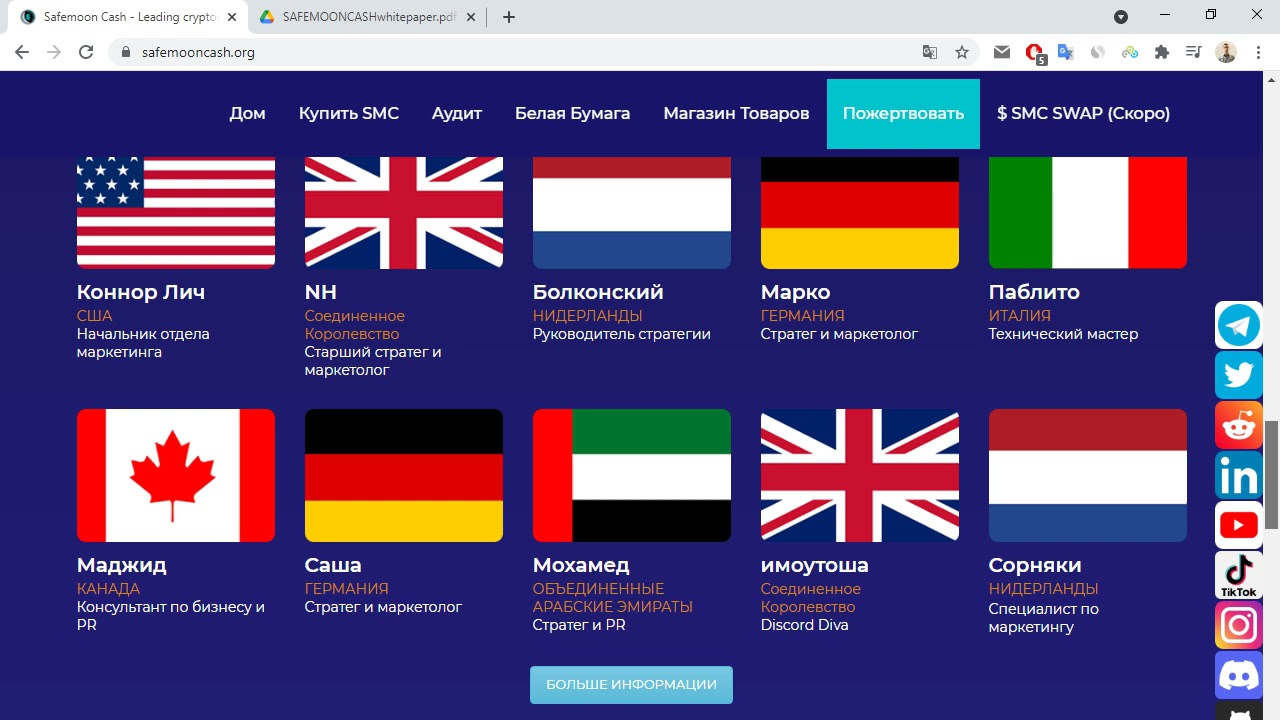Click the Пожертвовать button
The width and height of the screenshot is (1280, 720).
point(903,114)
